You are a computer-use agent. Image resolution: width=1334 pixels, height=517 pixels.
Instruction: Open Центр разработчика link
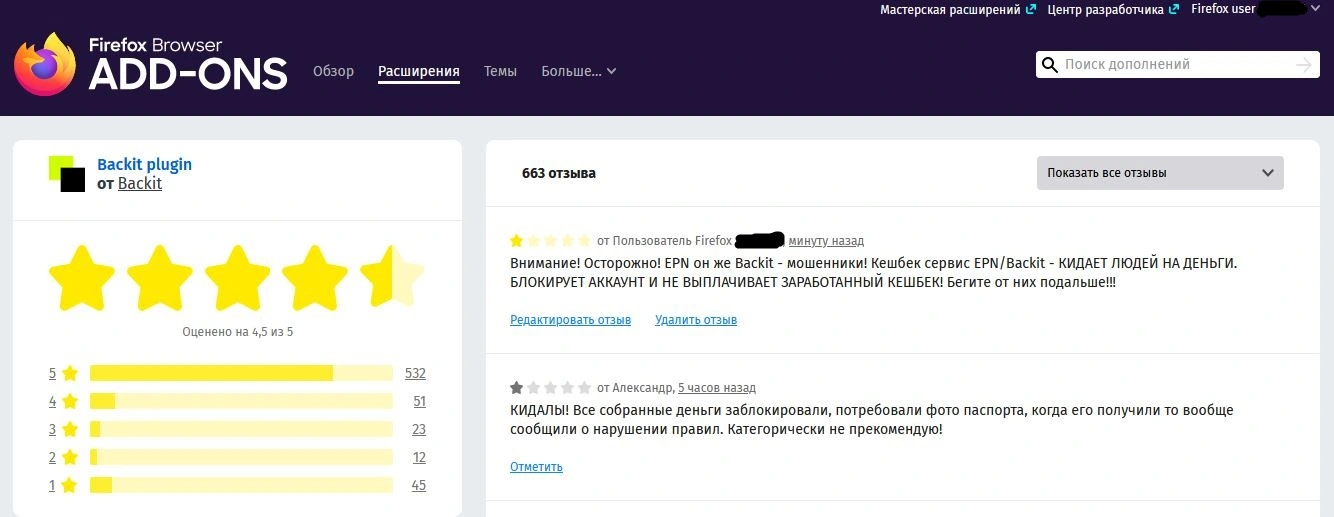coord(1105,9)
